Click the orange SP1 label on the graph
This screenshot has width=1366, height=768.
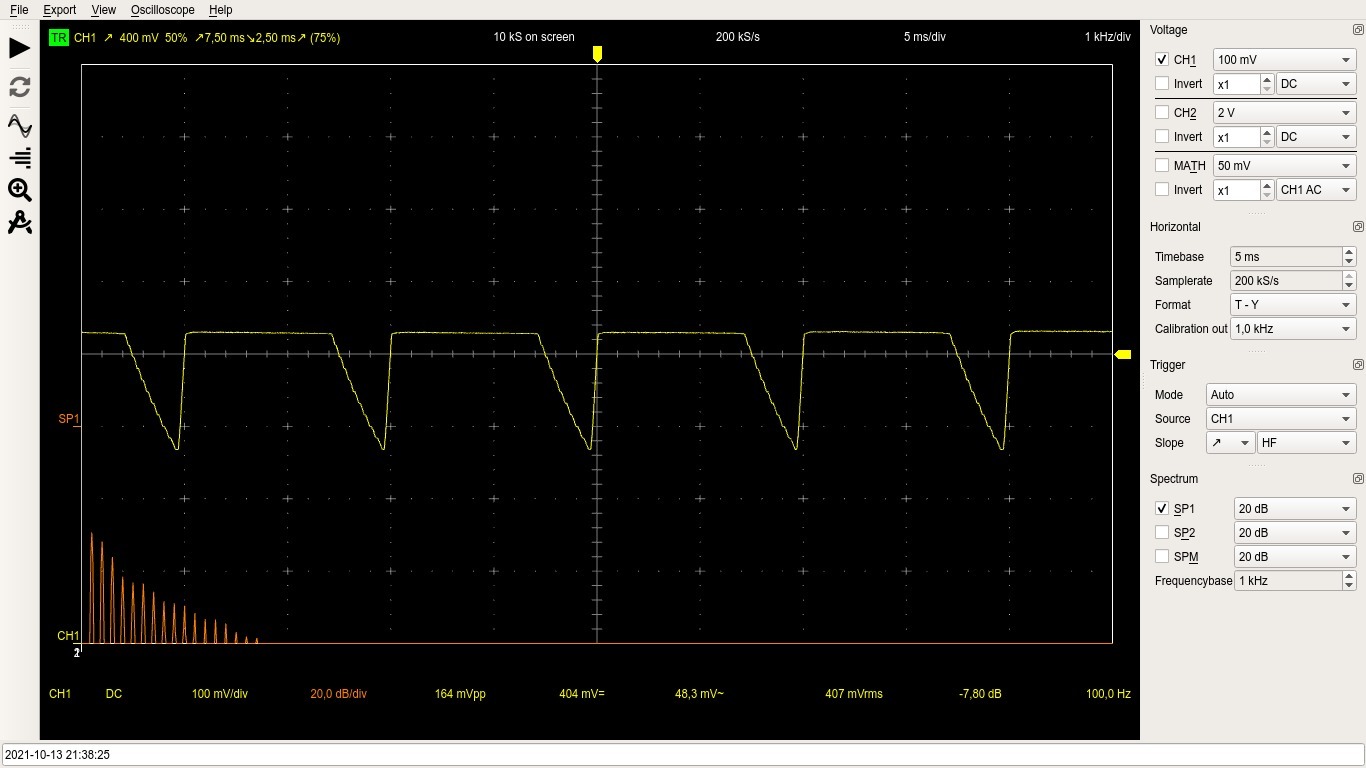68,419
